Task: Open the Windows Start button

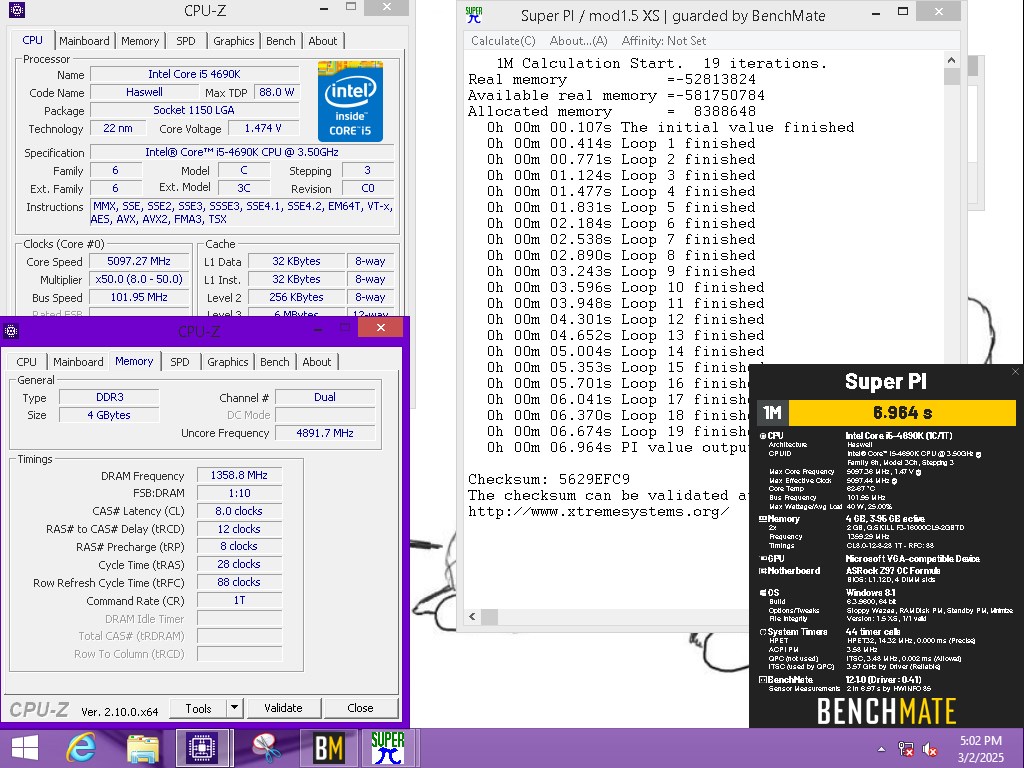Action: (25, 748)
